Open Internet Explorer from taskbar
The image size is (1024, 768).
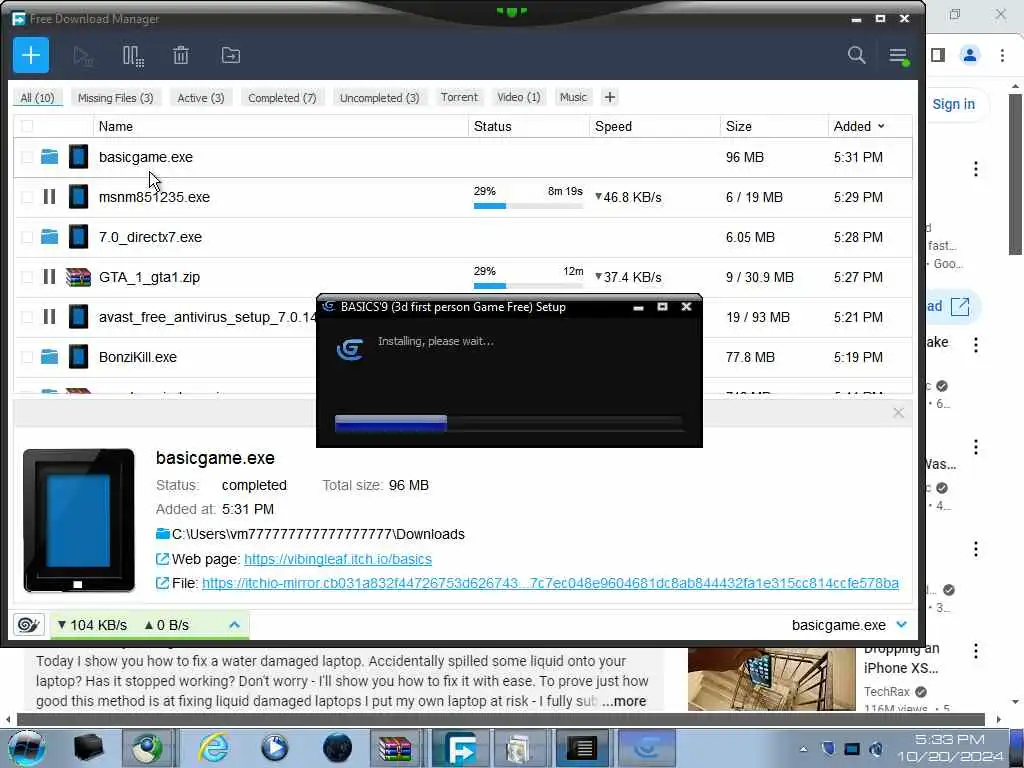pos(214,748)
